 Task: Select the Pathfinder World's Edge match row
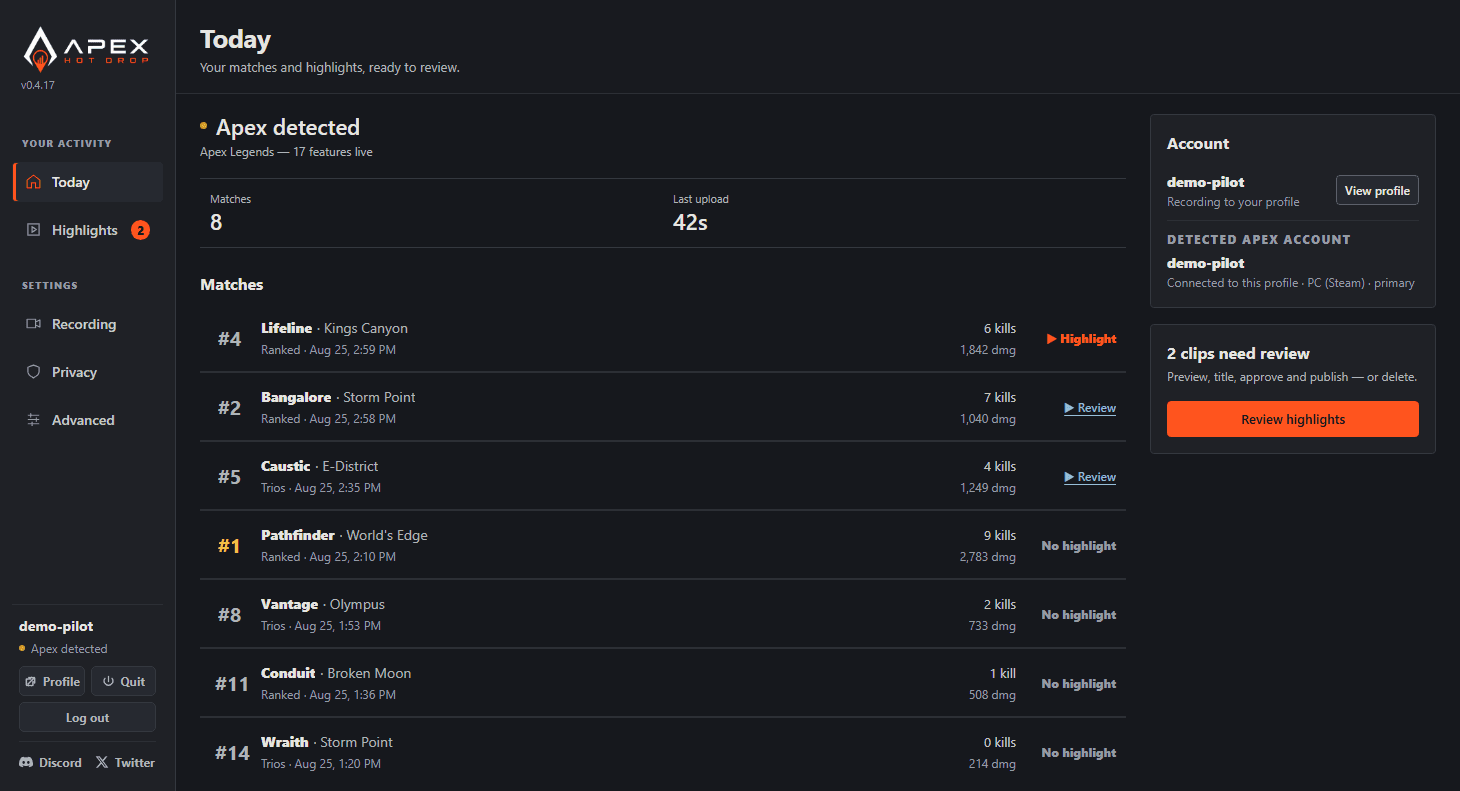[x=663, y=545]
